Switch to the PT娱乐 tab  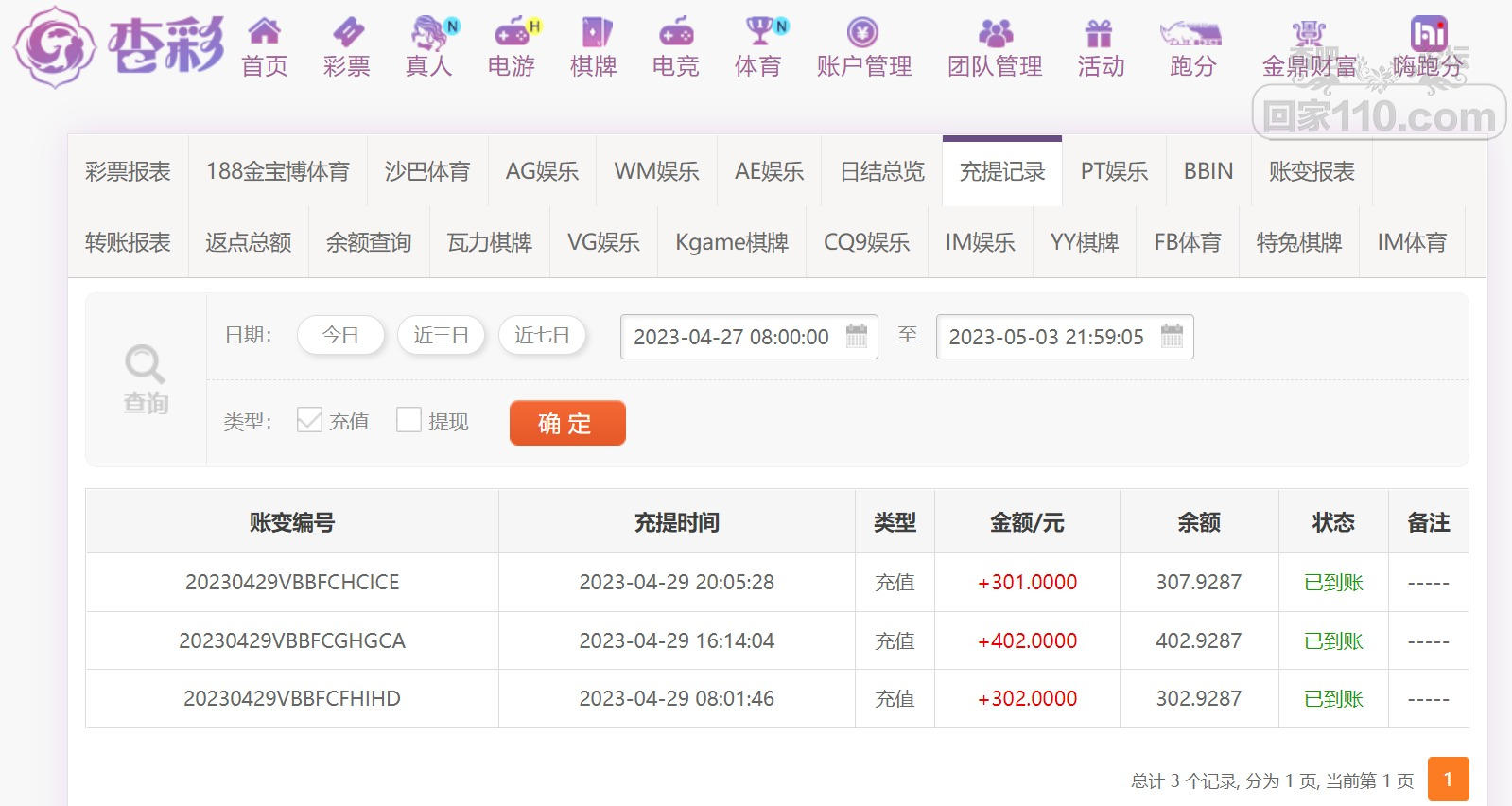click(1115, 171)
